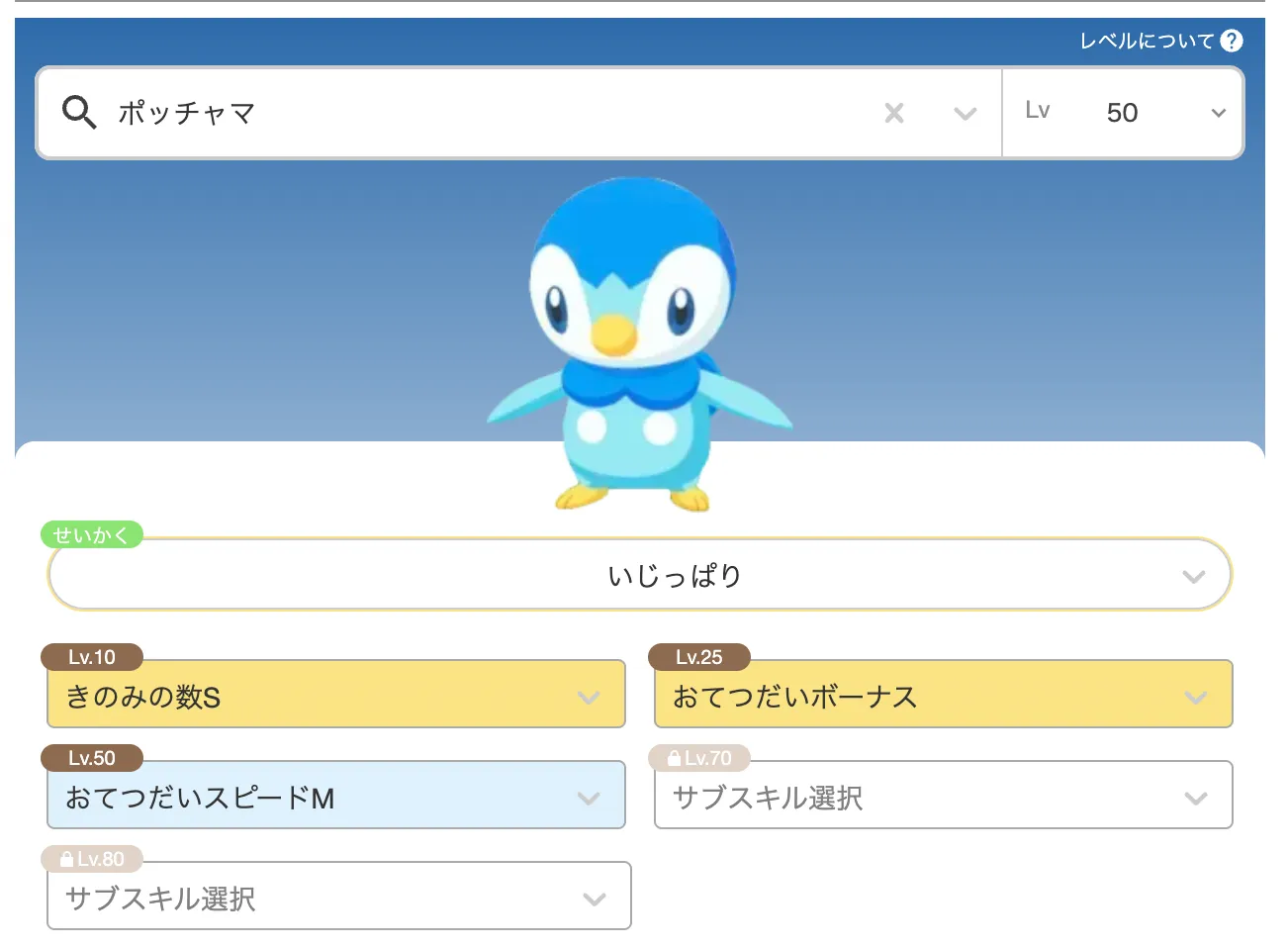1288x948 pixels.
Task: Open the きのみの数S subskill dropdown
Action: point(336,695)
